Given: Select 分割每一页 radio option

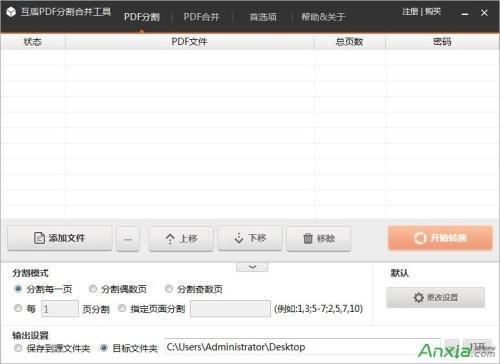Looking at the screenshot, I should click(x=18, y=289).
